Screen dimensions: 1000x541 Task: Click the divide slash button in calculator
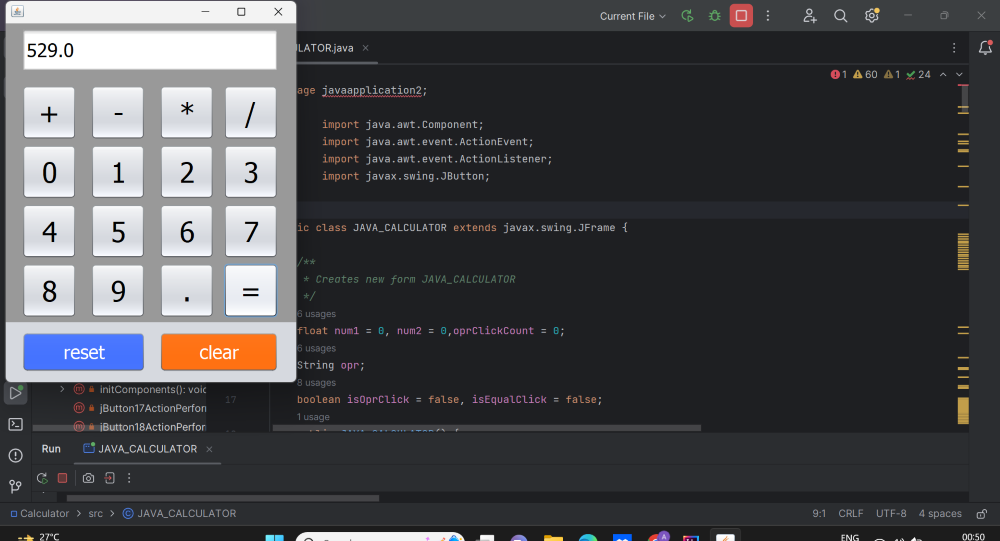pos(251,113)
